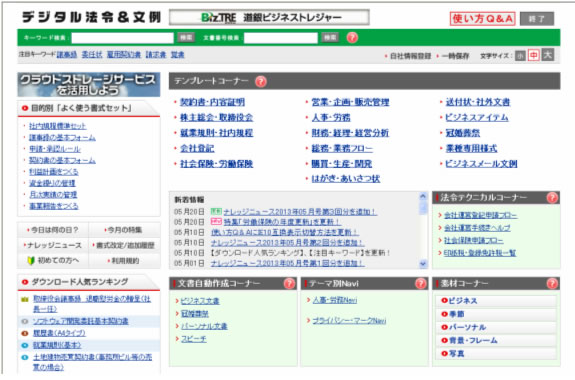Image resolution: width=575 pixels, height=380 pixels.
Task: Click the bronze third-rank icon
Action: coord(25,333)
